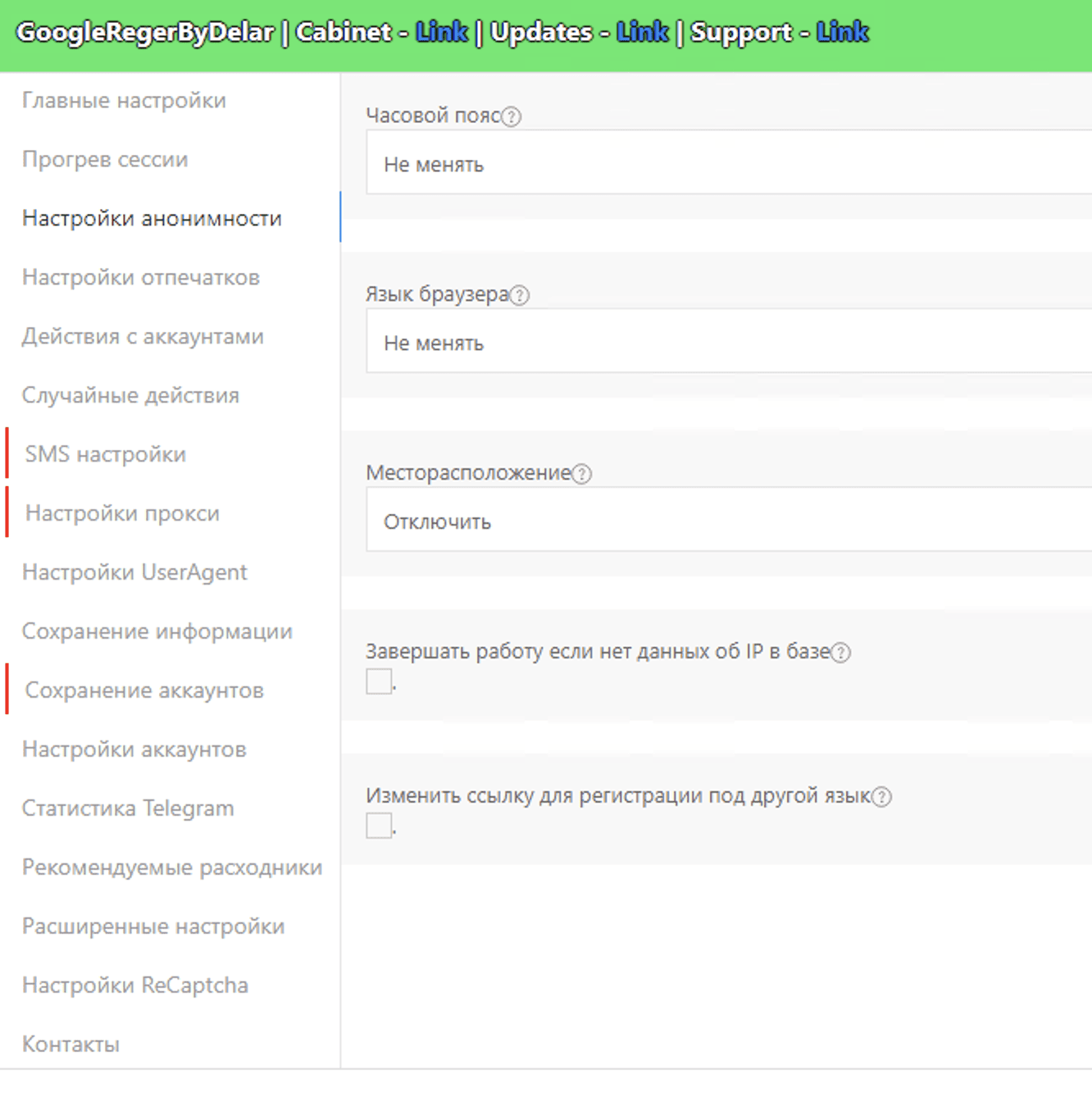
Task: Select Настройки анонимности menu item
Action: [x=152, y=218]
